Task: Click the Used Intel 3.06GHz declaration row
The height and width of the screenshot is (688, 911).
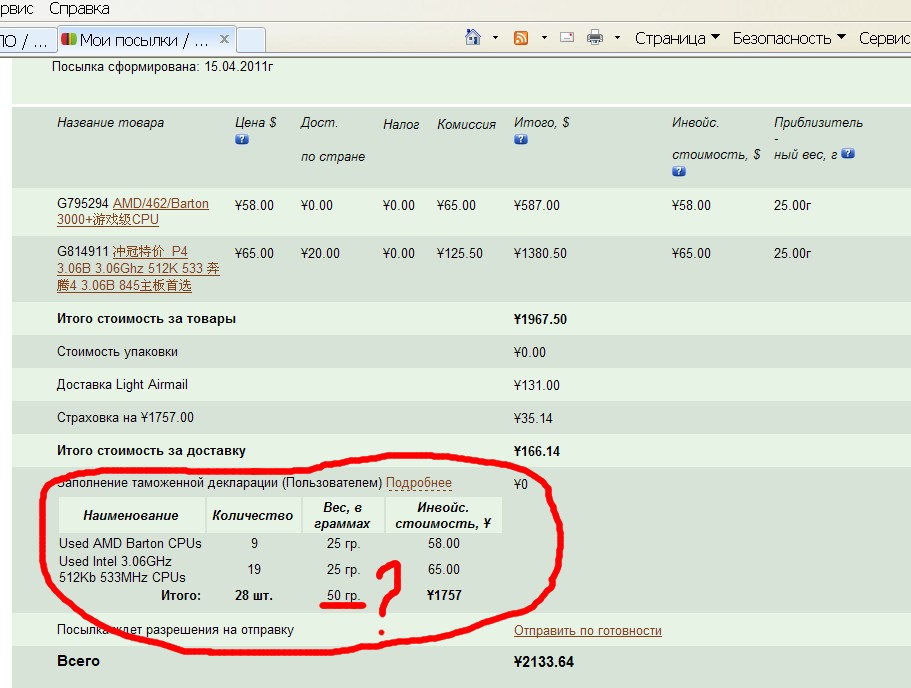Action: coord(123,569)
